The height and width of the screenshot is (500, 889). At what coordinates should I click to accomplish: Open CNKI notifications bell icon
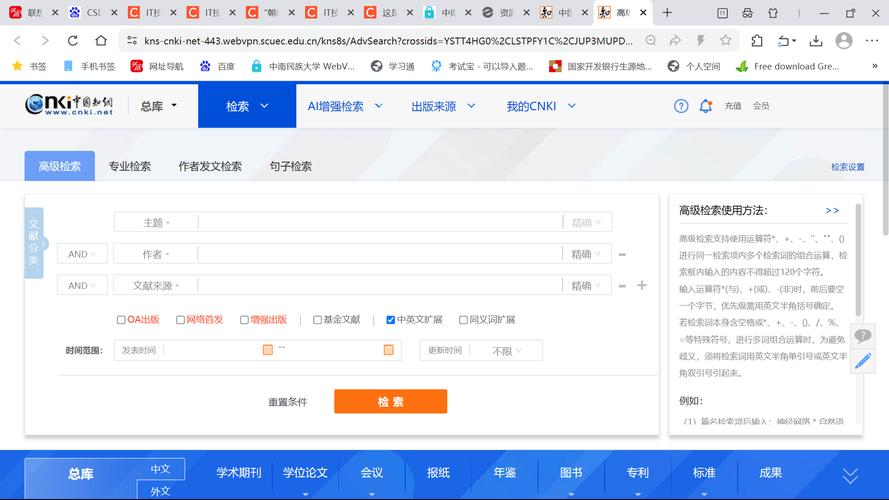point(705,106)
